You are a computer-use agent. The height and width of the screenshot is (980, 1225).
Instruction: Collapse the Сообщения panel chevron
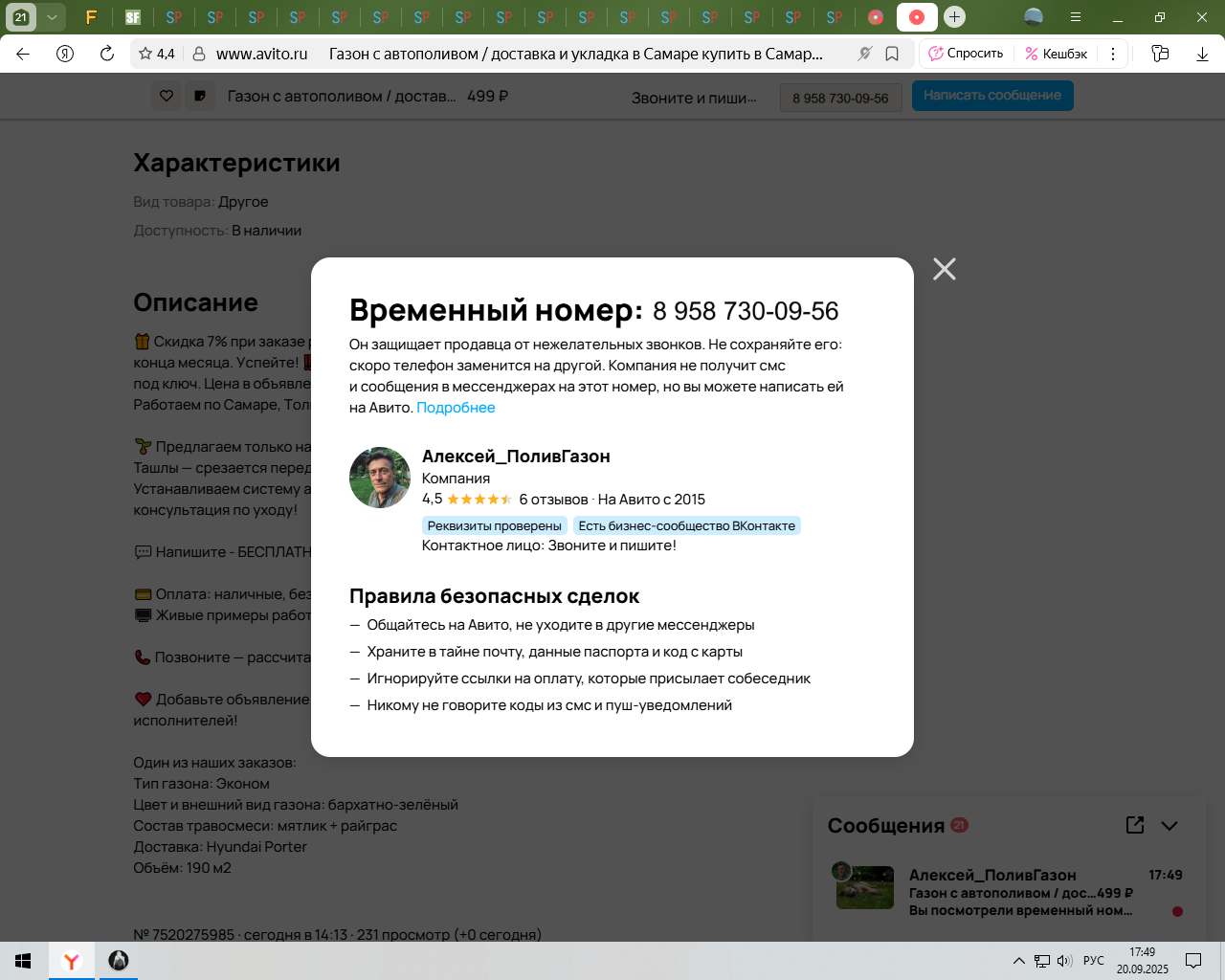coord(1169,826)
